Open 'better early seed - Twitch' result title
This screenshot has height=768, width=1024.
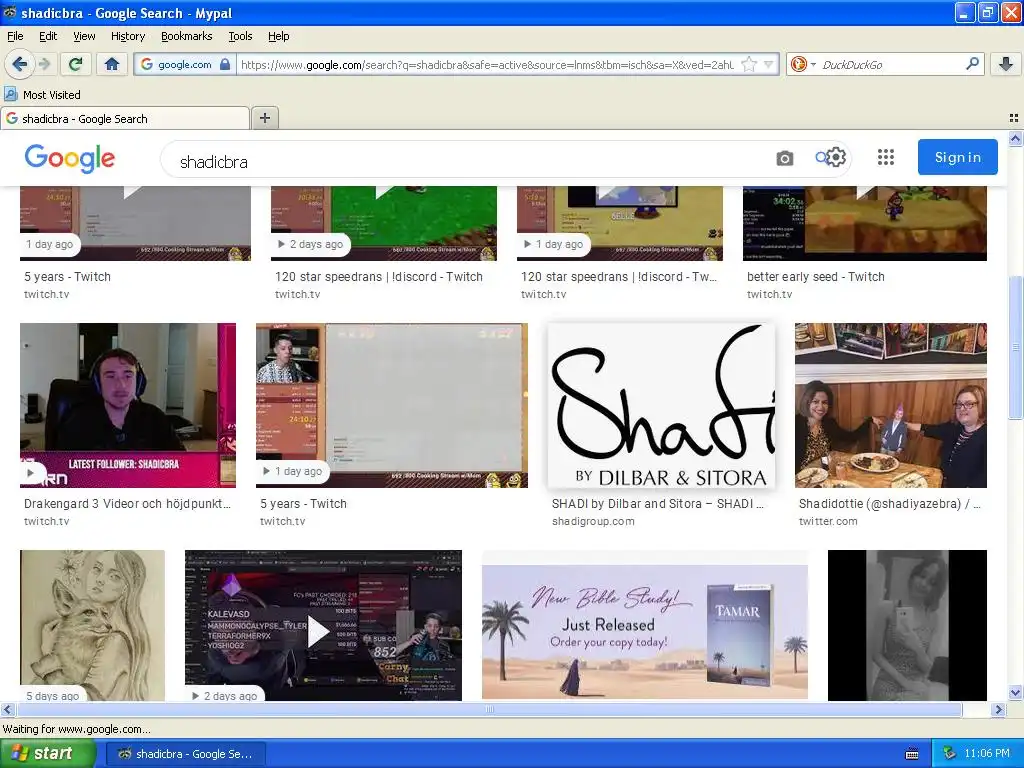pos(816,276)
